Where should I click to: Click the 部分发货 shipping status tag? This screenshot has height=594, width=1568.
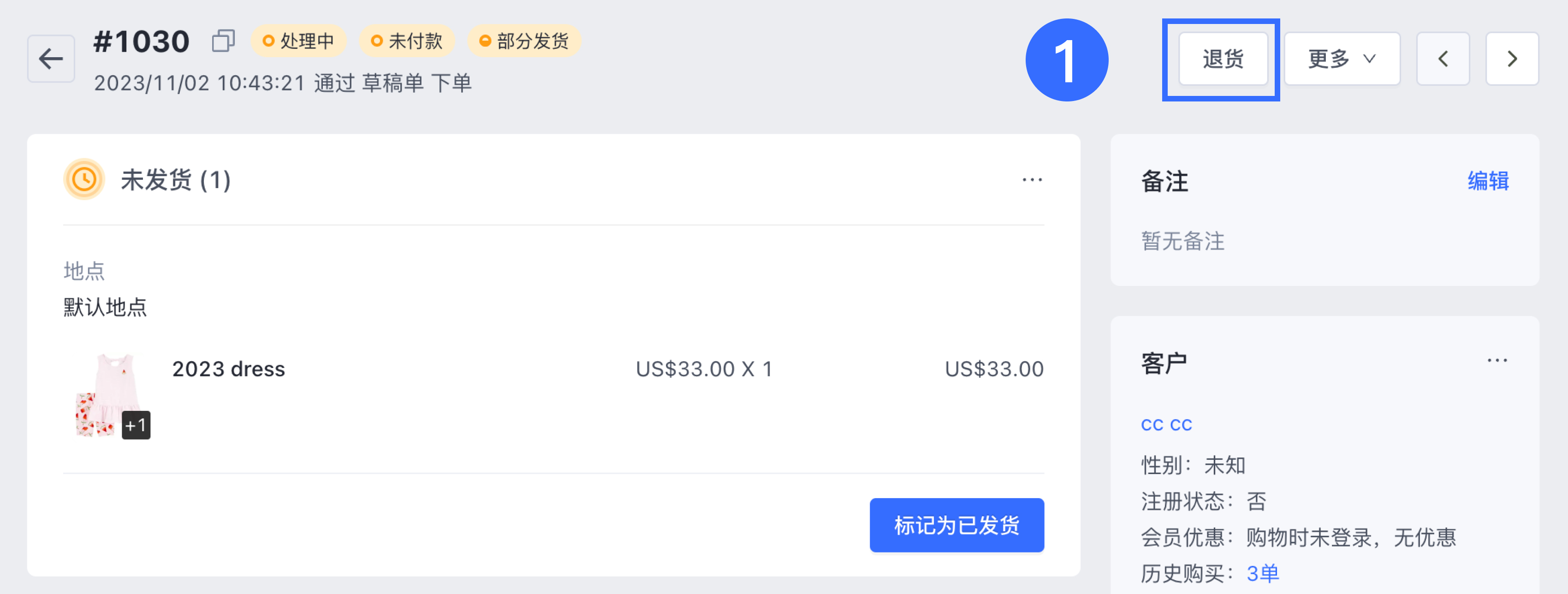pos(524,41)
